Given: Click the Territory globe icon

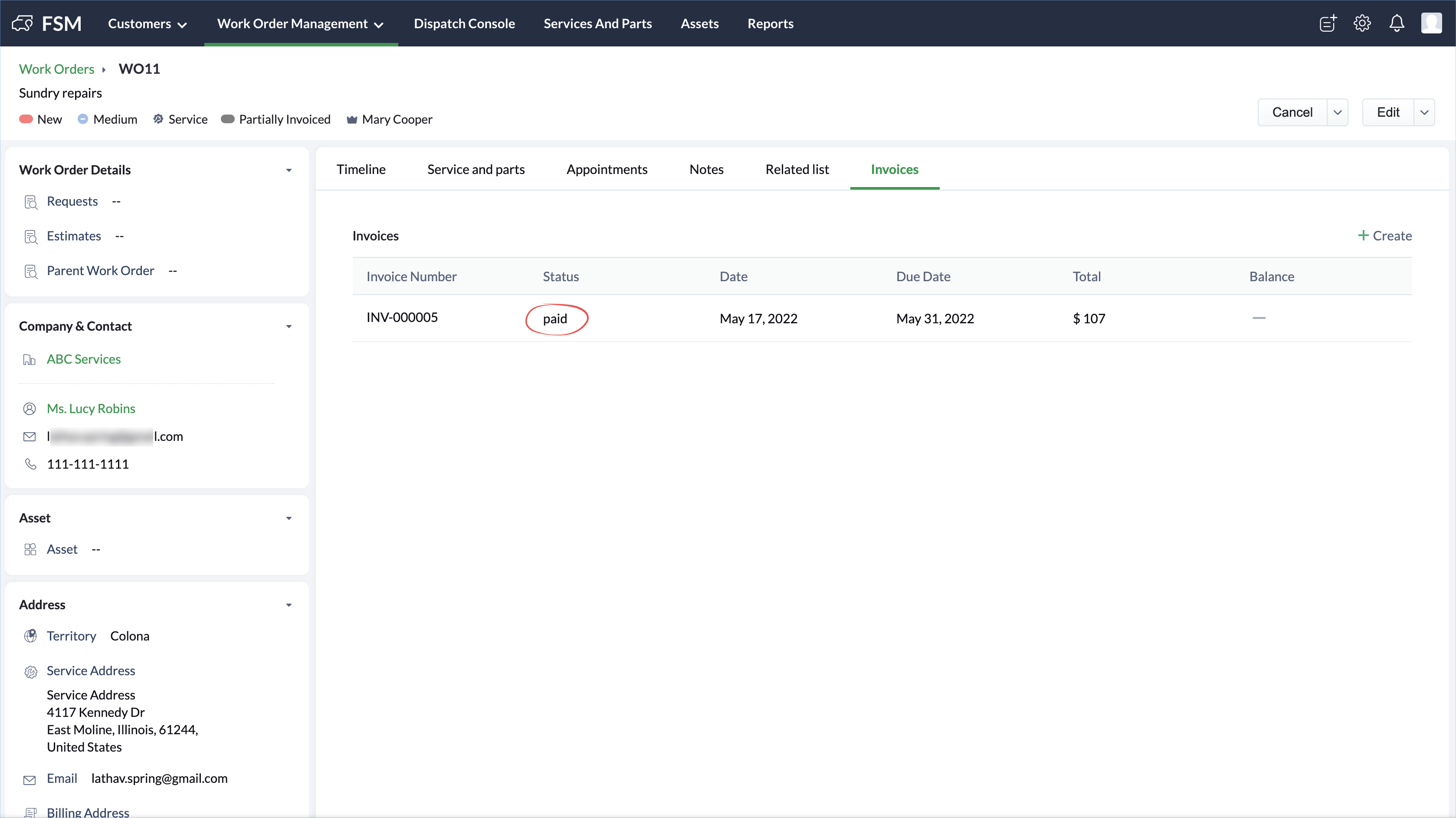Looking at the screenshot, I should tap(30, 636).
